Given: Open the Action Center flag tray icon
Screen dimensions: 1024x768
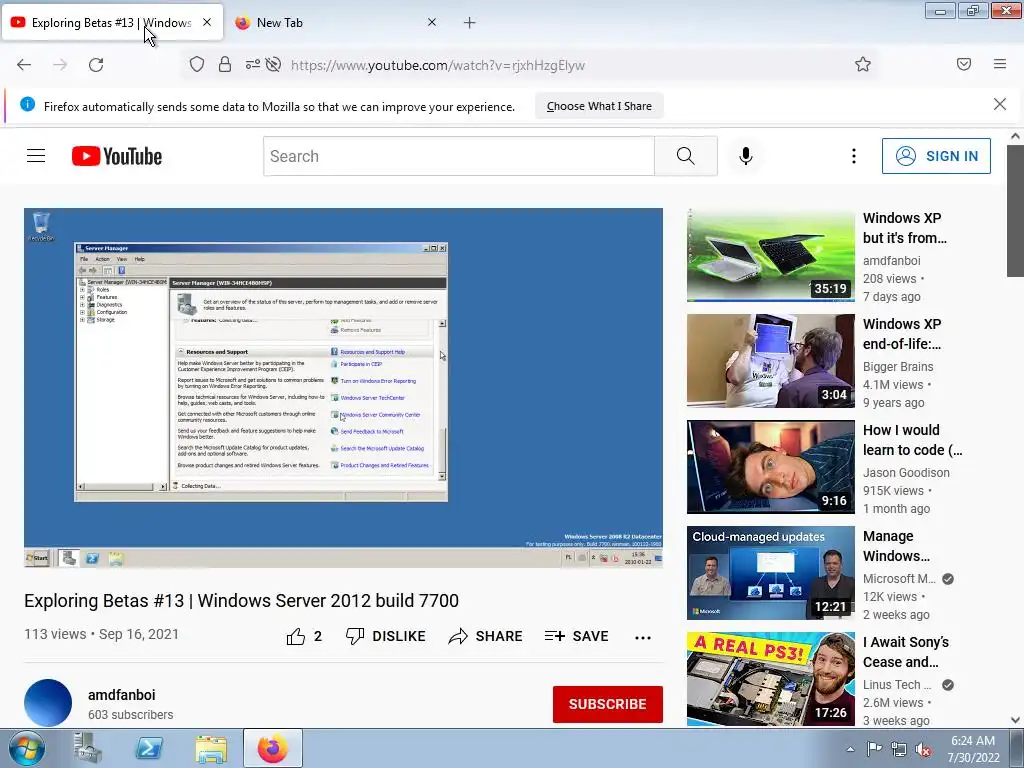Looking at the screenshot, I should point(874,749).
